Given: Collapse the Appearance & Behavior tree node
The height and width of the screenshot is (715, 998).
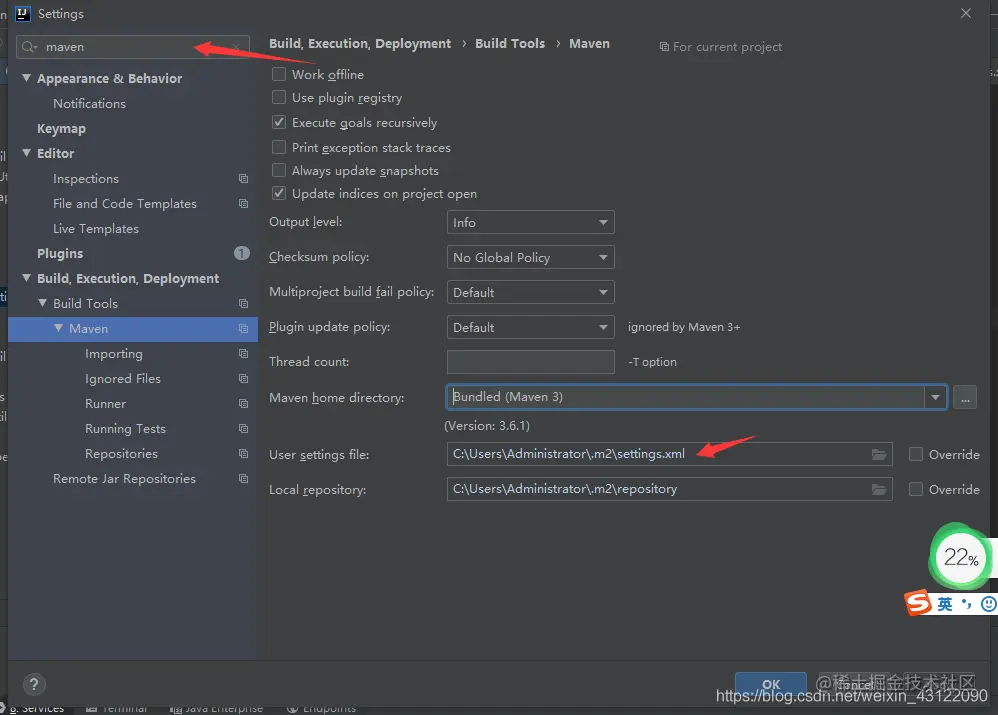Looking at the screenshot, I should [27, 78].
